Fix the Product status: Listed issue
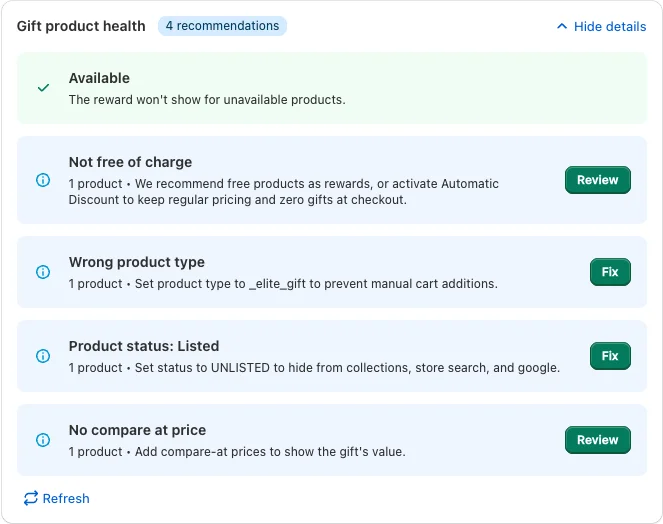This screenshot has height=524, width=663. (x=610, y=356)
